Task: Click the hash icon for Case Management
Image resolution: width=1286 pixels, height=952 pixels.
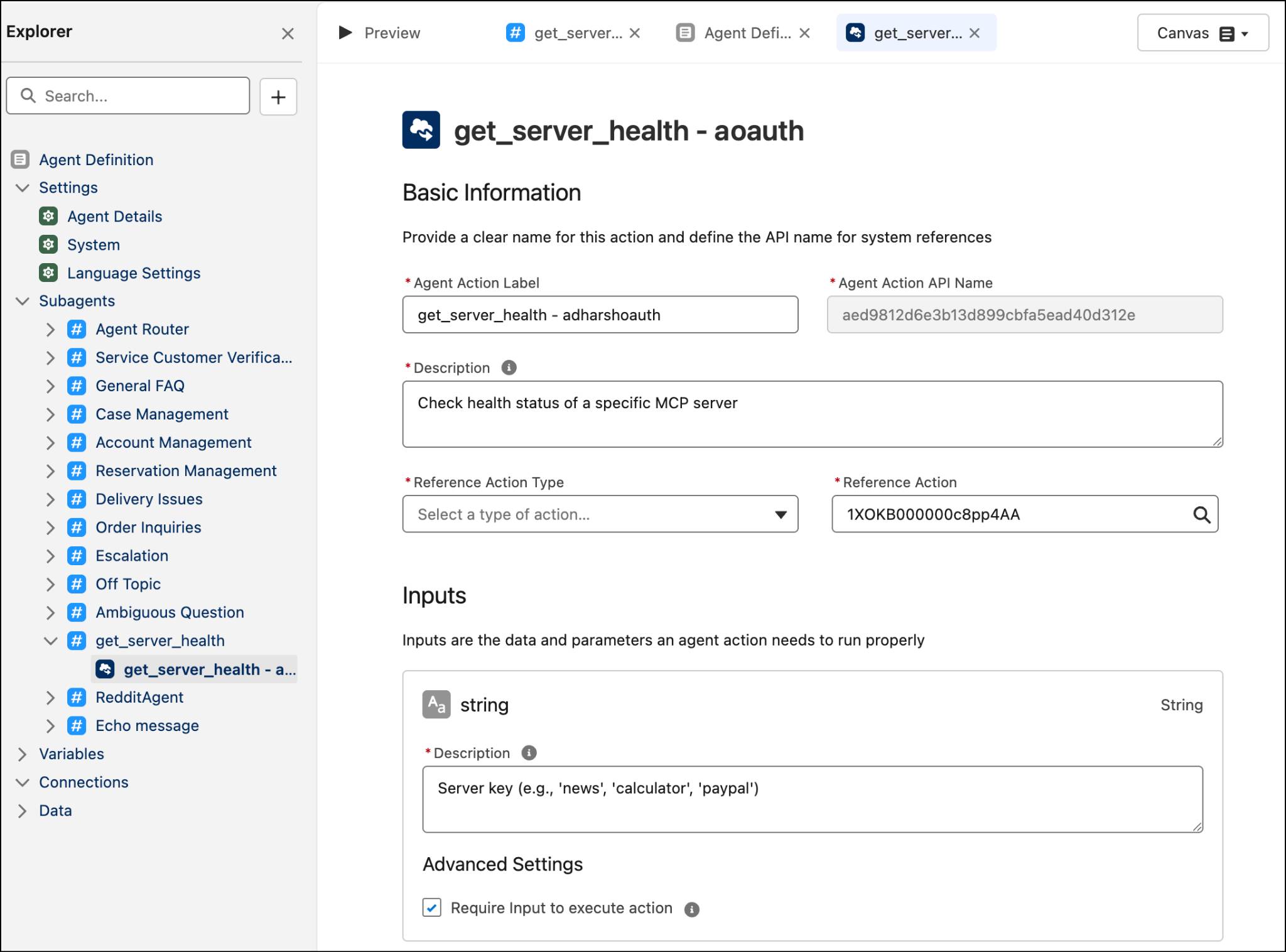Action: pyautogui.click(x=77, y=414)
